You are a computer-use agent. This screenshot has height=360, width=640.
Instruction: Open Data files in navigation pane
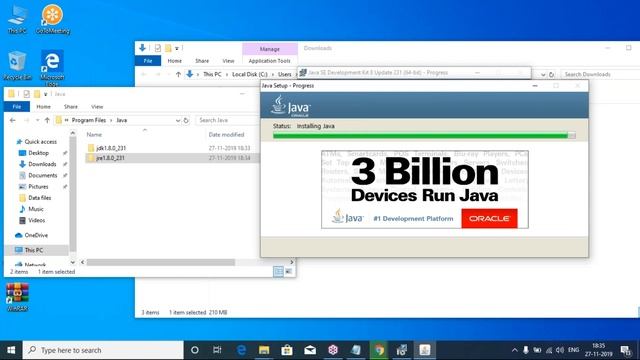[40, 198]
